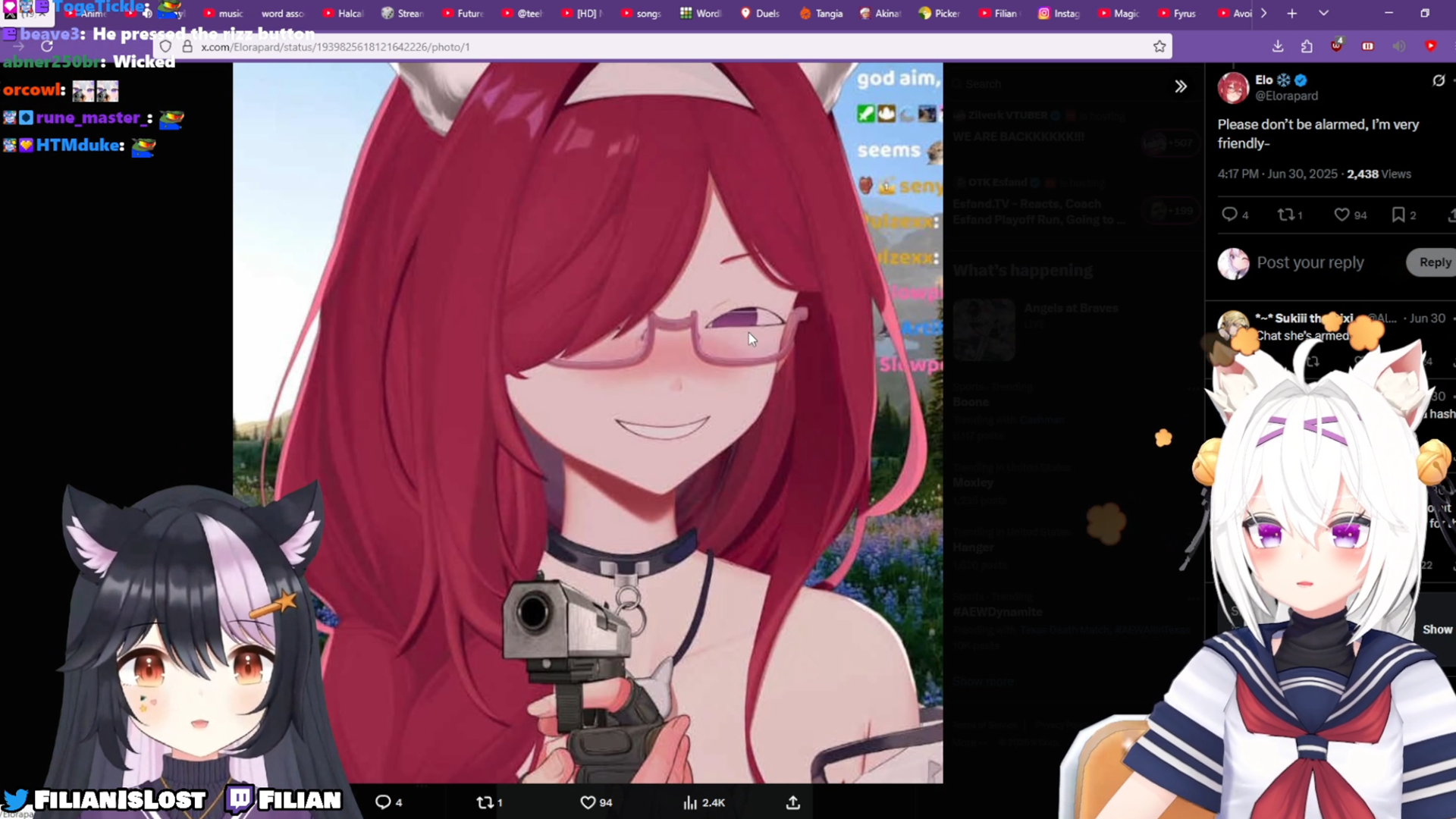Open the list all tabs dropdown
Image resolution: width=1456 pixels, height=819 pixels.
1323,13
